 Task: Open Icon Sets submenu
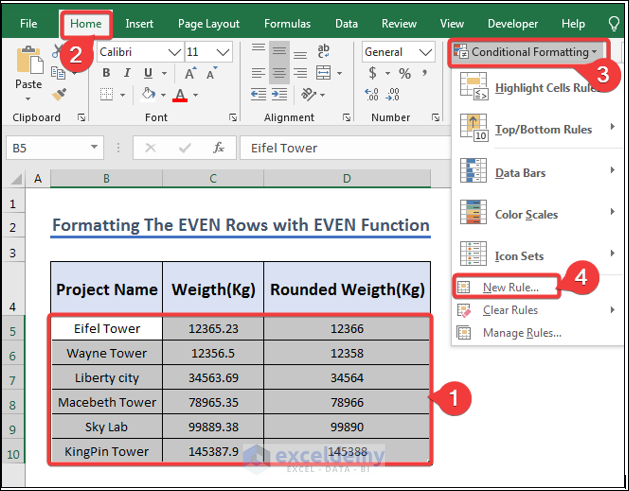[x=537, y=255]
